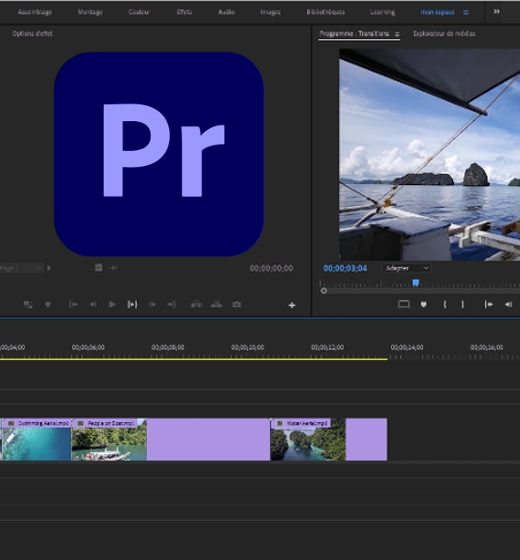Image resolution: width=520 pixels, height=560 pixels.
Task: Open the Couleur workspace tab
Action: [x=139, y=12]
